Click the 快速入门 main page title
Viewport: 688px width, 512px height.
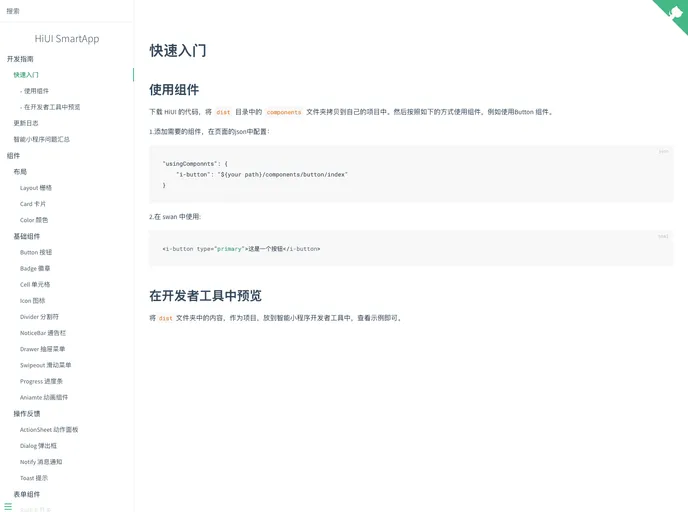tap(178, 50)
